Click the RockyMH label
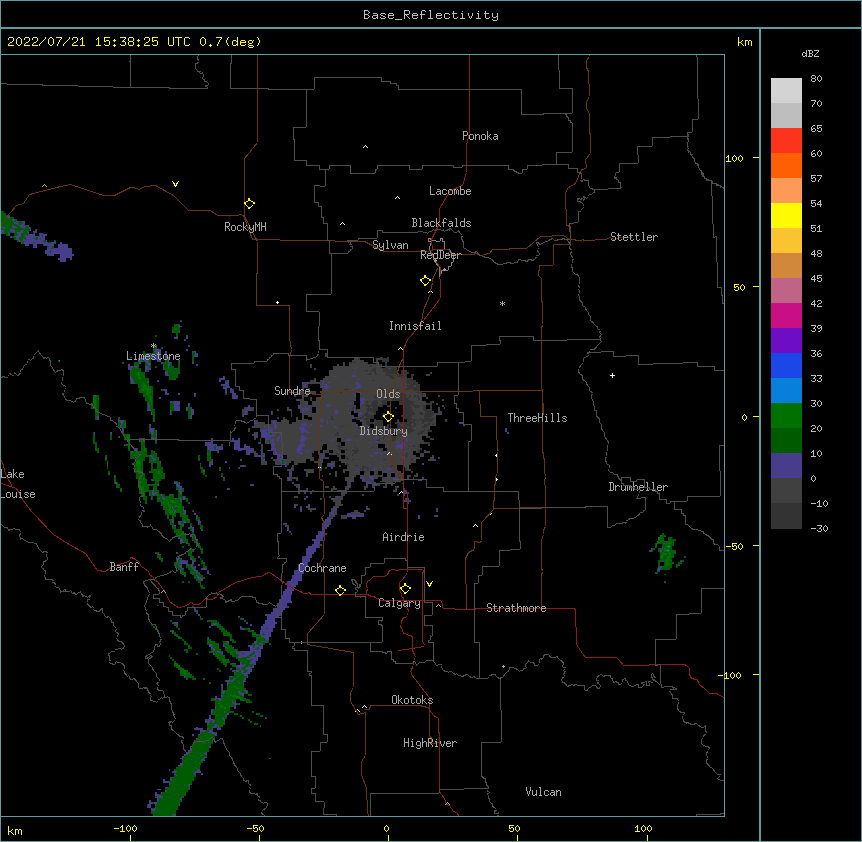Image resolution: width=862 pixels, height=842 pixels. [x=245, y=227]
